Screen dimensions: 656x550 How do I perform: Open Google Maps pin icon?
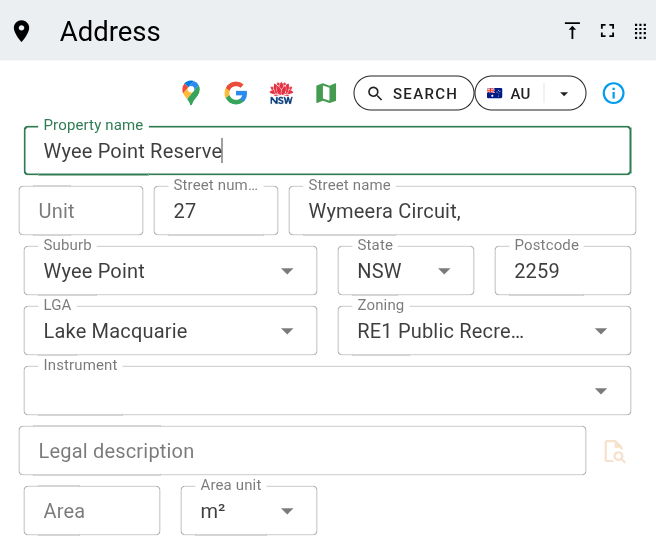[191, 93]
